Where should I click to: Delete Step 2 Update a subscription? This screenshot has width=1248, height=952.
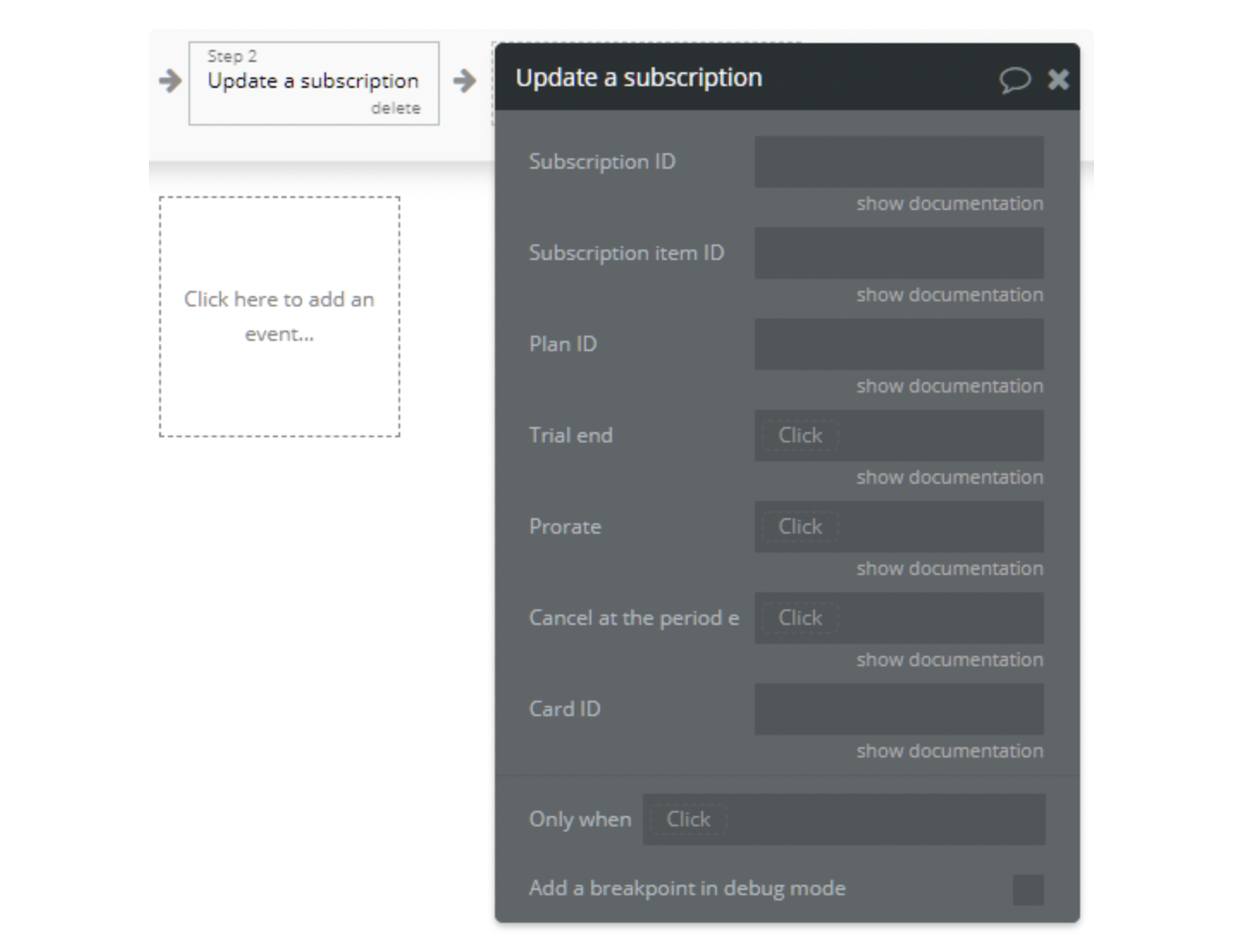tap(396, 108)
